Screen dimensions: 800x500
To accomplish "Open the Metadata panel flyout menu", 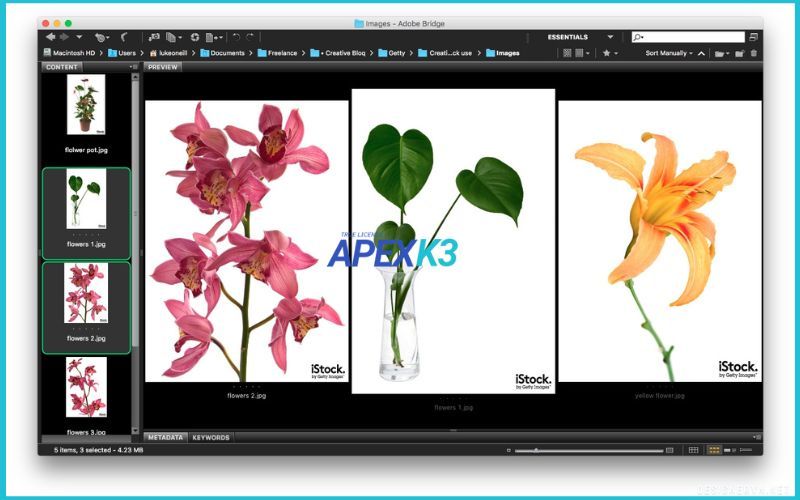I will [x=757, y=437].
